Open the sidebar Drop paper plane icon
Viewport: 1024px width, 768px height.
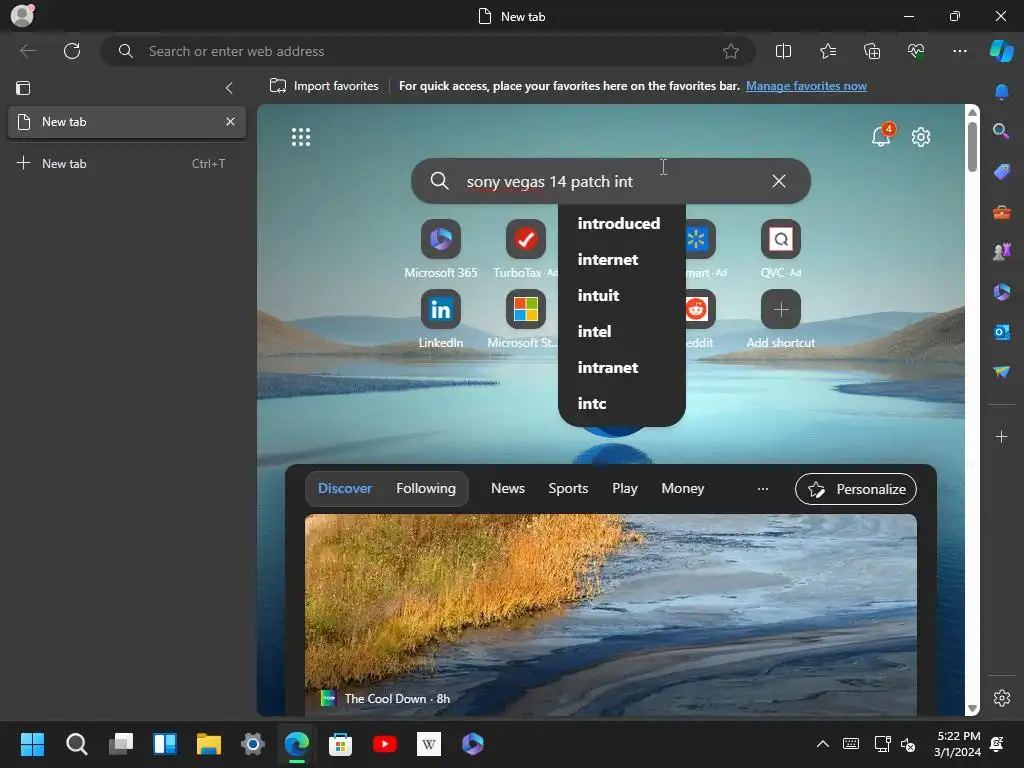click(1001, 372)
